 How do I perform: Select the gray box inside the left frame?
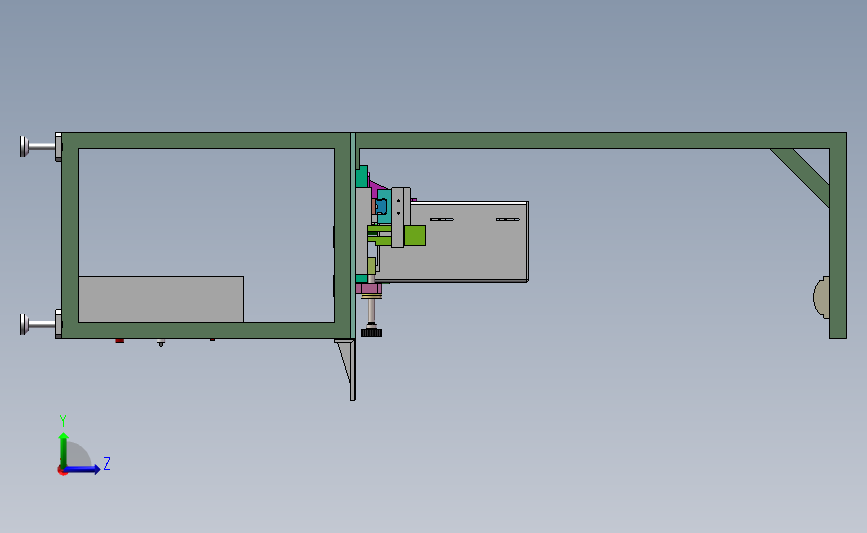tap(161, 299)
